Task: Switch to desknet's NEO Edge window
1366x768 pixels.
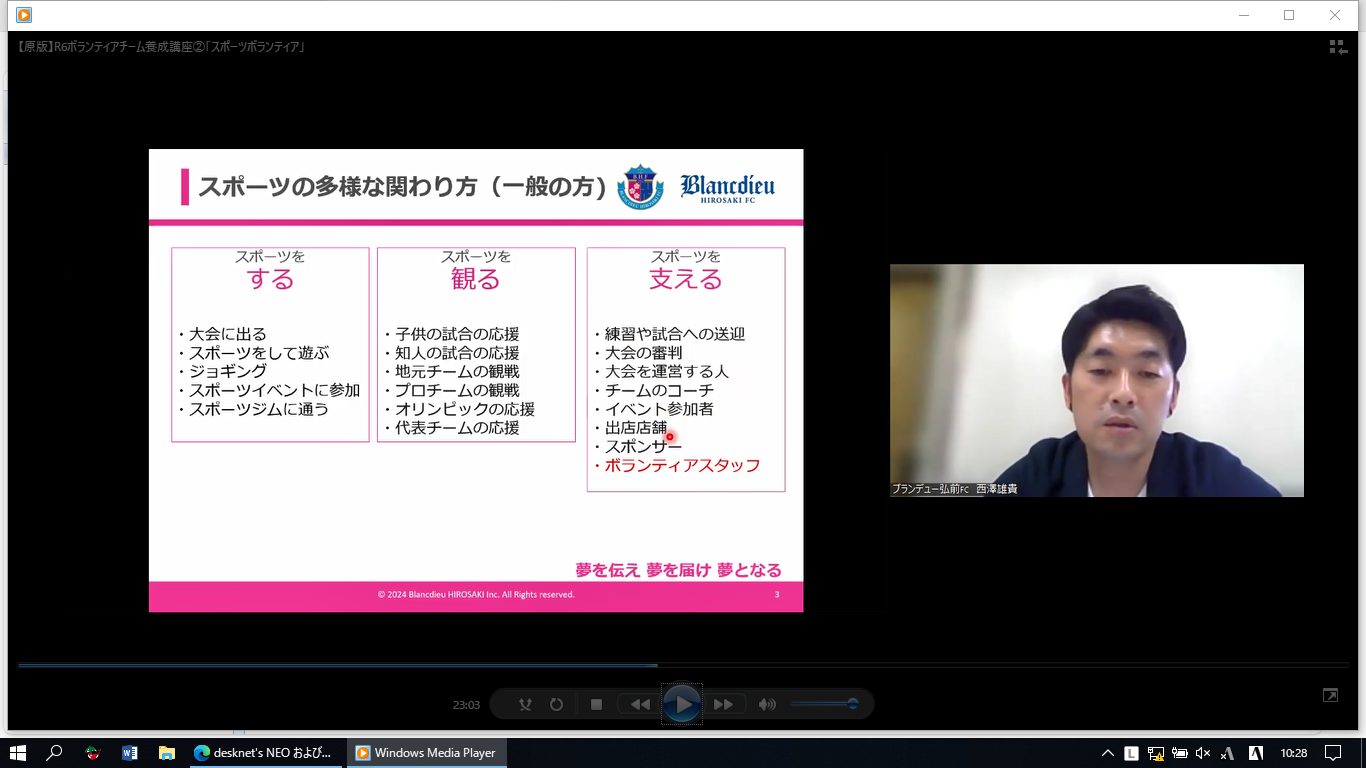Action: pos(264,753)
